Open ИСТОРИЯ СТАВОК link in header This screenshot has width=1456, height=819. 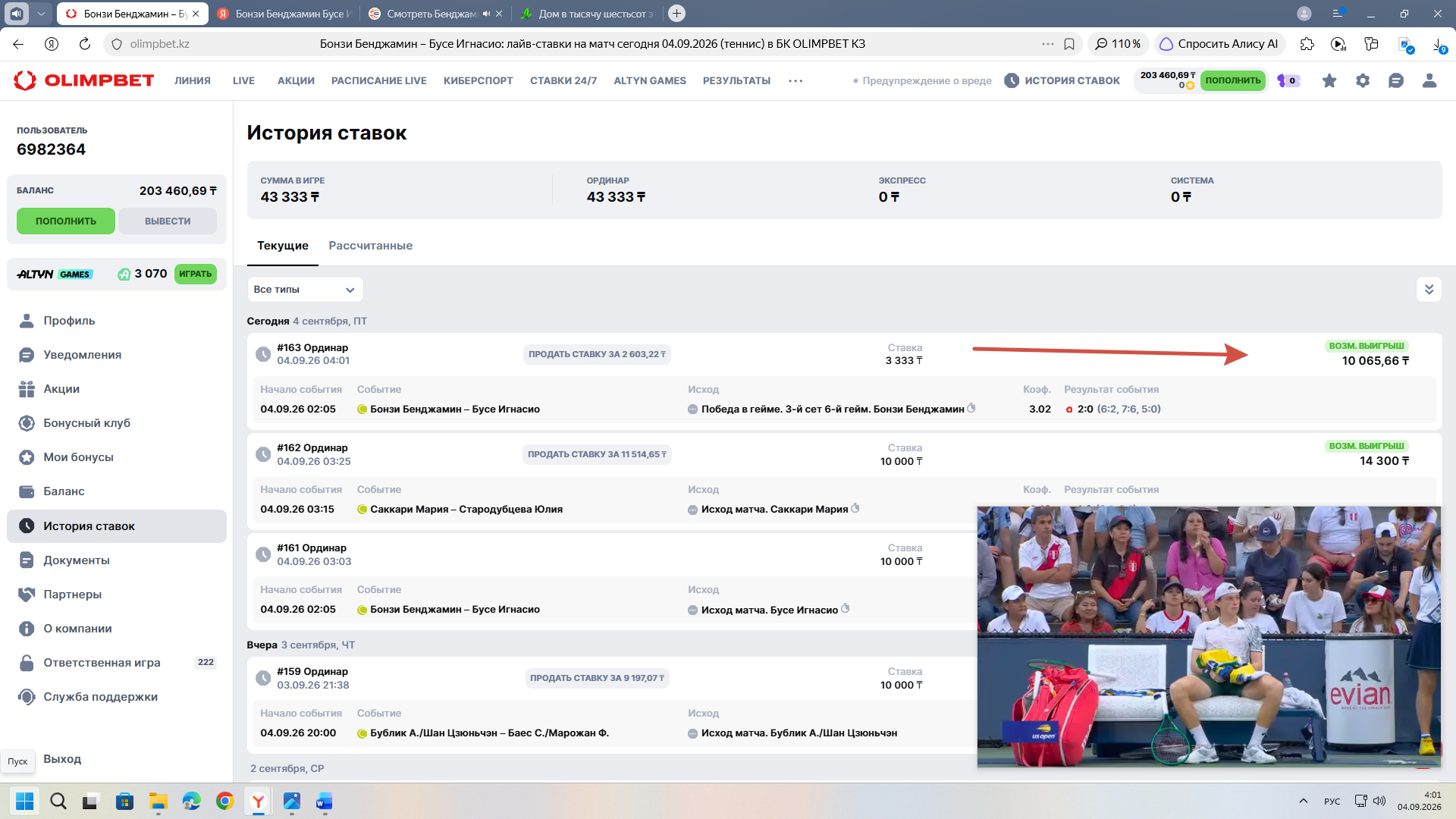tap(1062, 80)
